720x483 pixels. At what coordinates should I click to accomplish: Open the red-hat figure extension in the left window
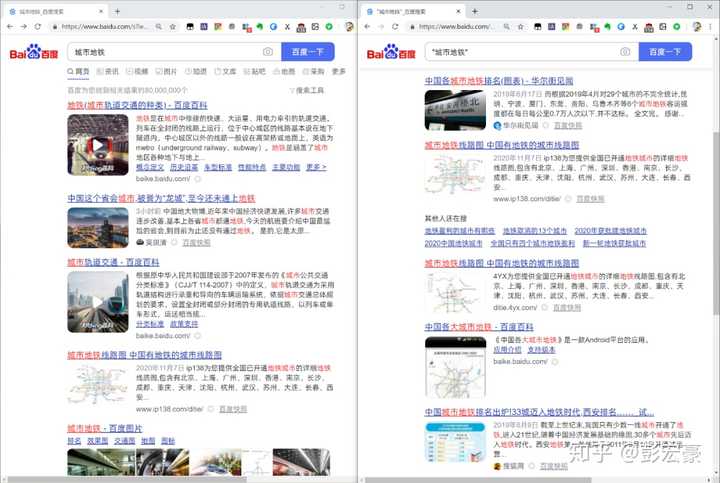pos(301,28)
